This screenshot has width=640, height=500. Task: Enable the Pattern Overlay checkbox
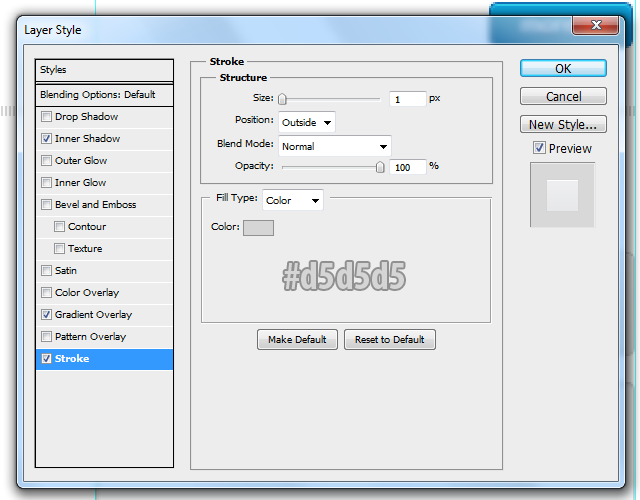click(47, 337)
